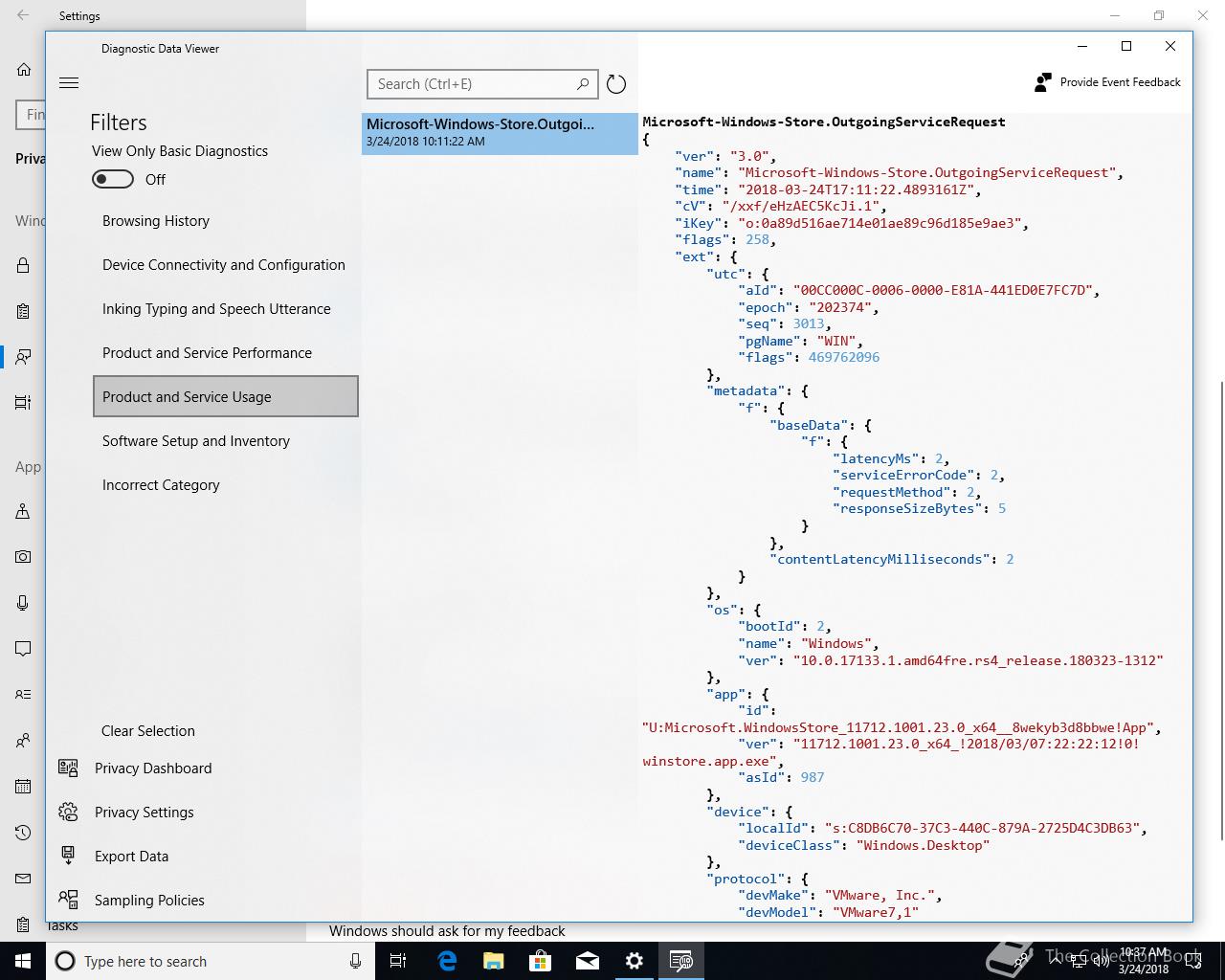Select the Microsoft-Windows-Store.Outgoi... event entry
Screen dimensions: 1225x980
(x=500, y=133)
